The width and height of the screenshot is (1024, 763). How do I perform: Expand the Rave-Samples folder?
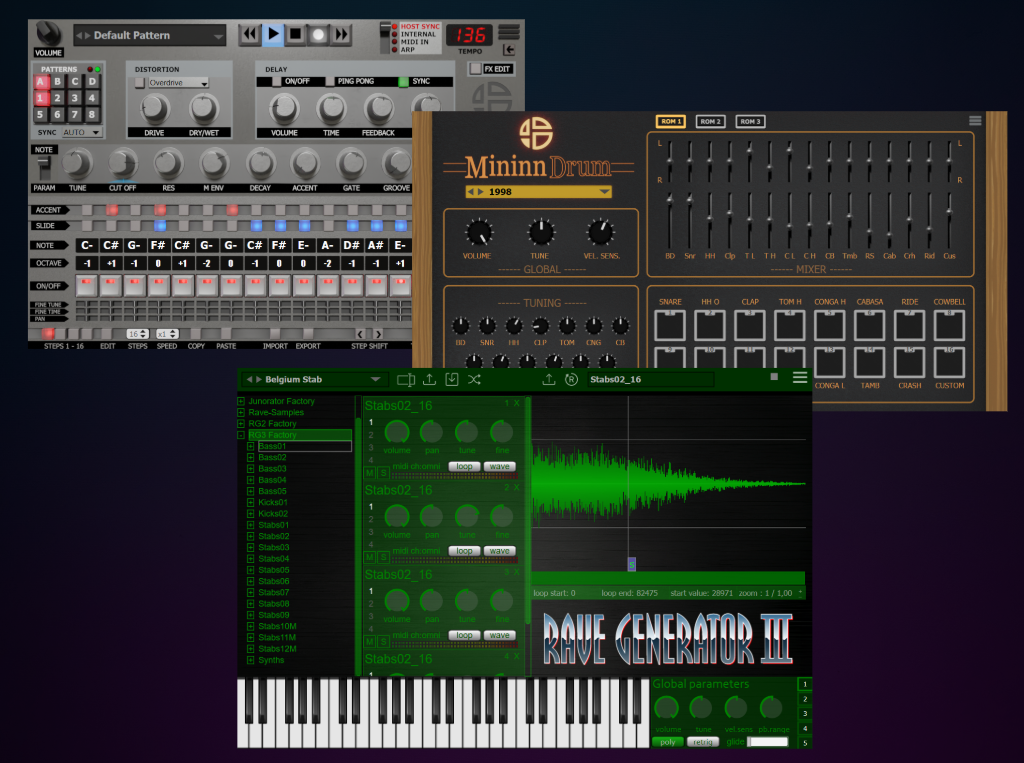coord(241,413)
